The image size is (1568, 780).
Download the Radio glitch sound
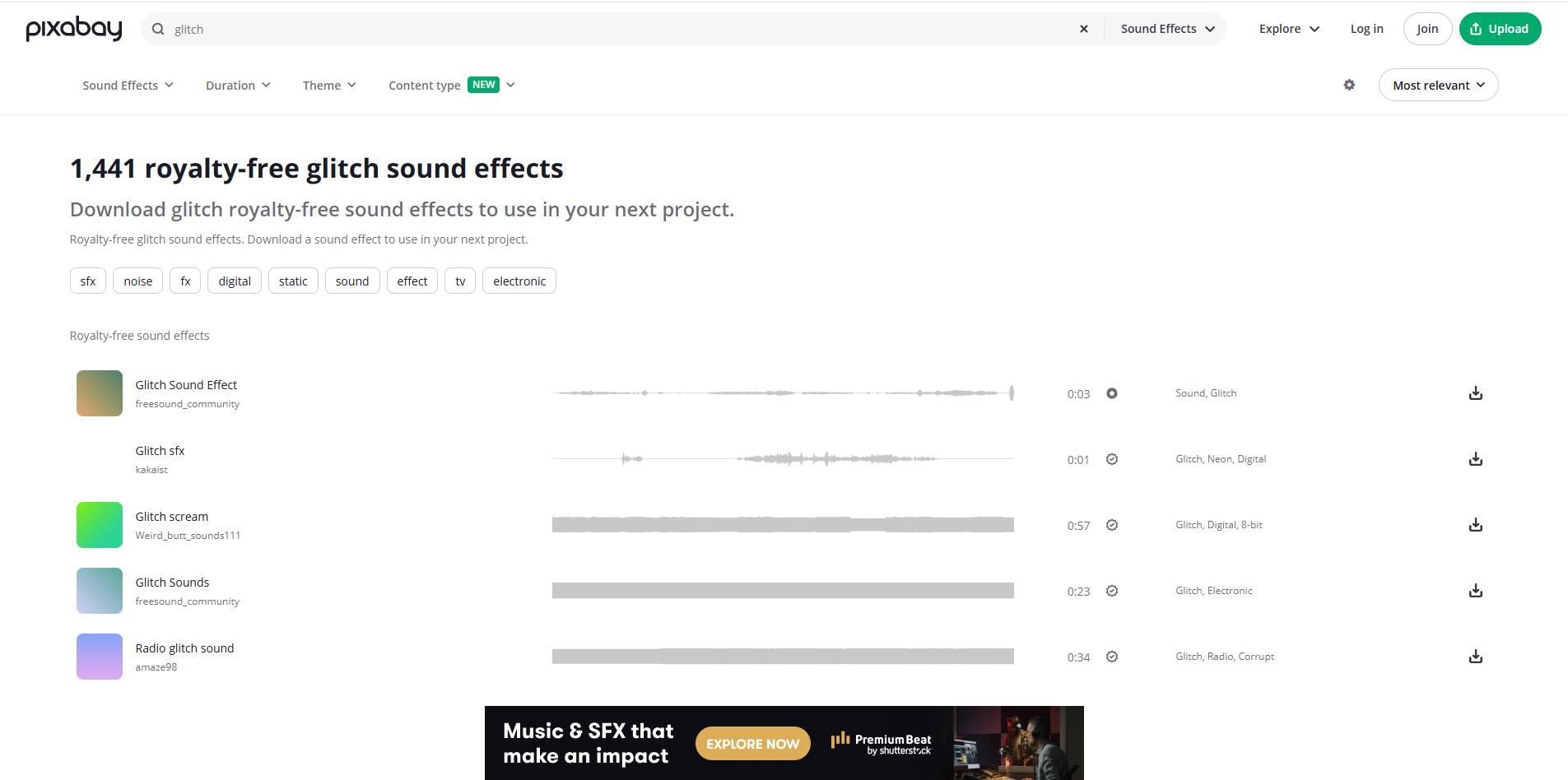click(1475, 657)
